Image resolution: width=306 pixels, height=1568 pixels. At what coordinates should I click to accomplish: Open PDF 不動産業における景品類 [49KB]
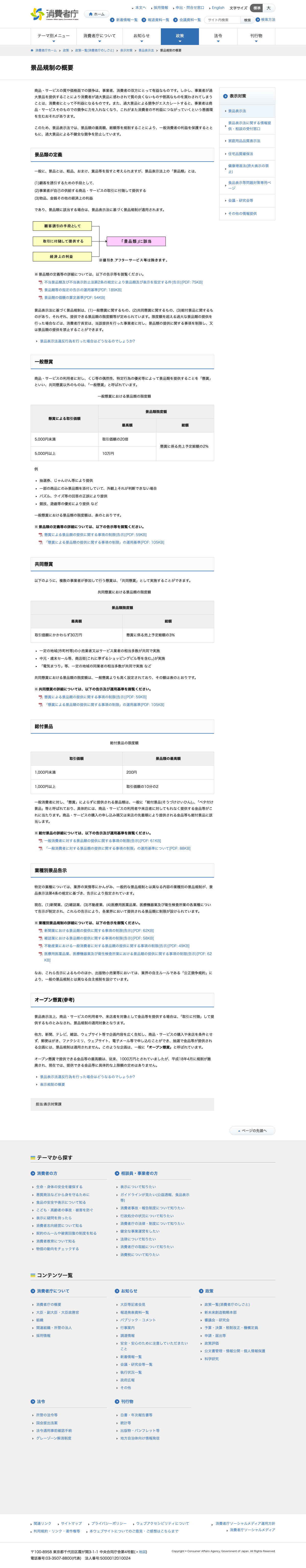[117, 946]
